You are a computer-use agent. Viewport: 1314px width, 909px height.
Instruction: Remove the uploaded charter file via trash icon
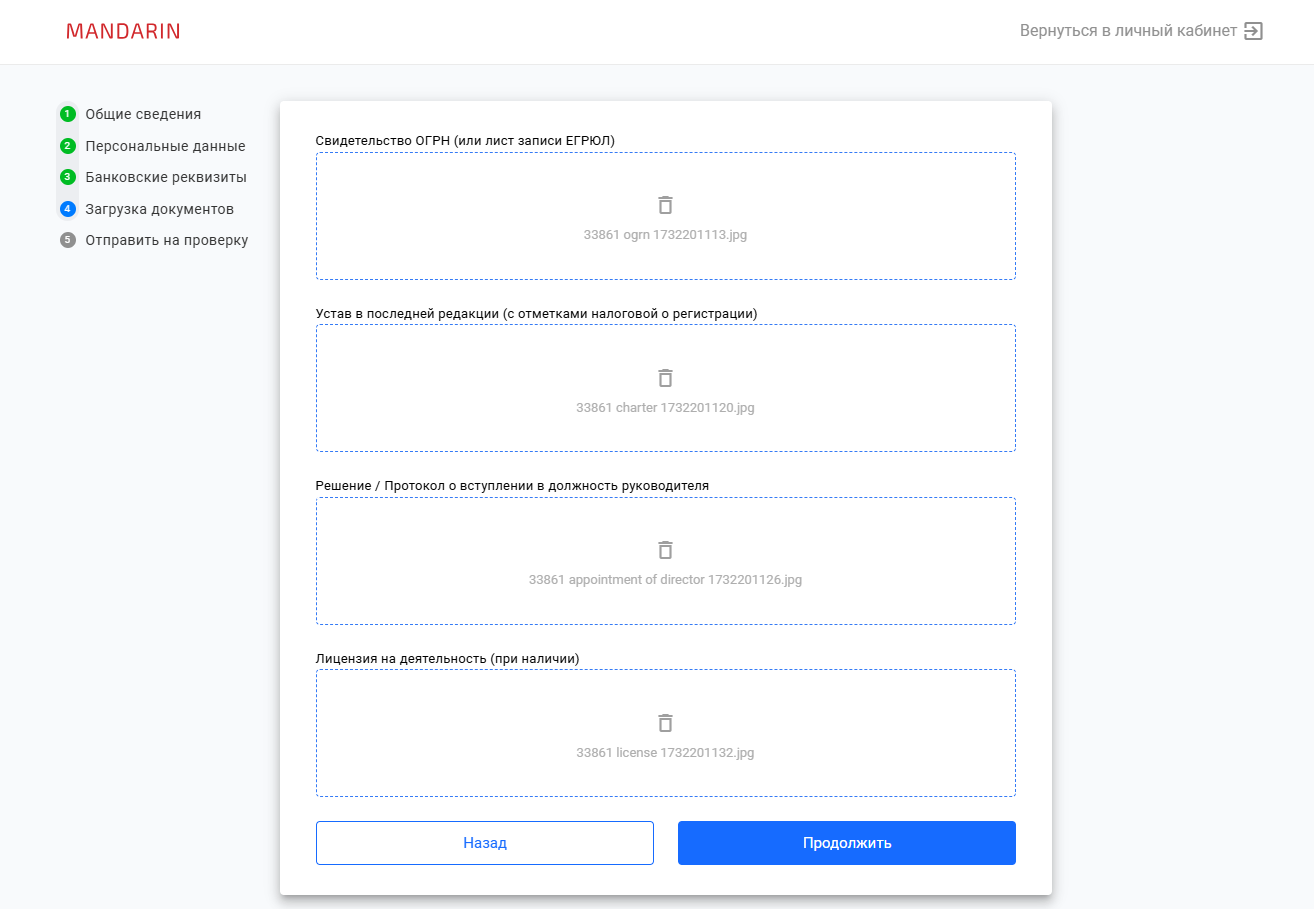665,378
